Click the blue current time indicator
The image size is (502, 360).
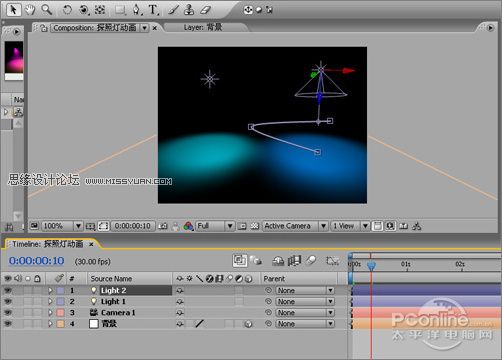[371, 266]
